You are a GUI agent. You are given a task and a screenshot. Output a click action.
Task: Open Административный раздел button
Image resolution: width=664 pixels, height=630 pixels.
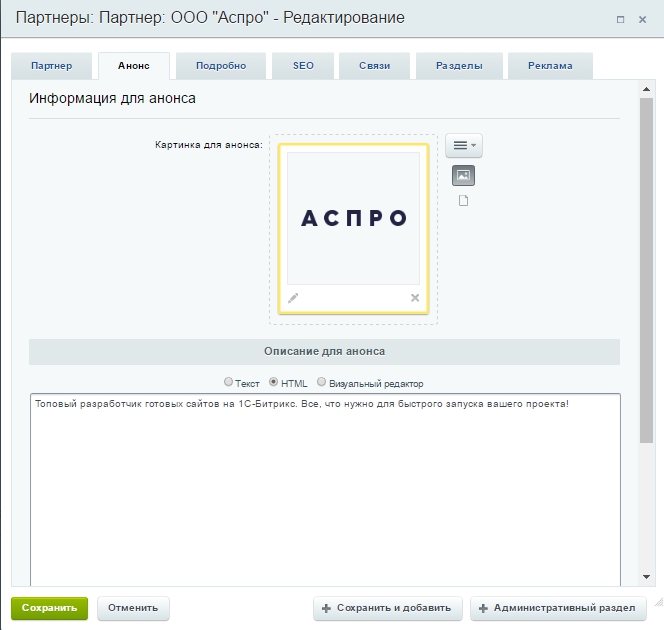point(558,608)
